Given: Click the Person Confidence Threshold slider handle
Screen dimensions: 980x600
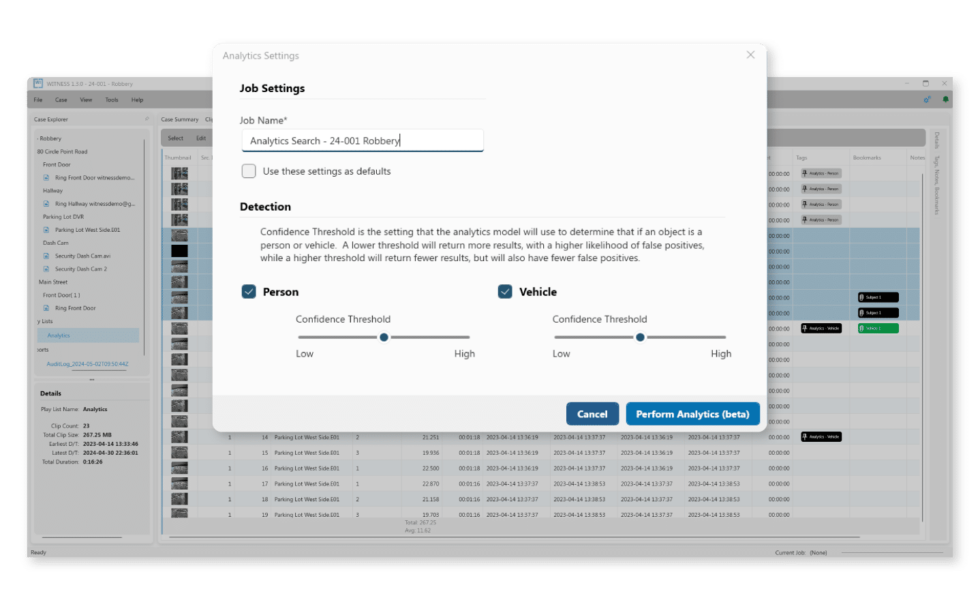Looking at the screenshot, I should click(384, 337).
